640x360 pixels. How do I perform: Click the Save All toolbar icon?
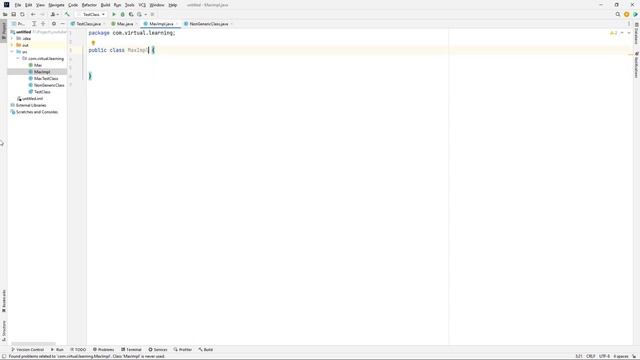click(13, 14)
